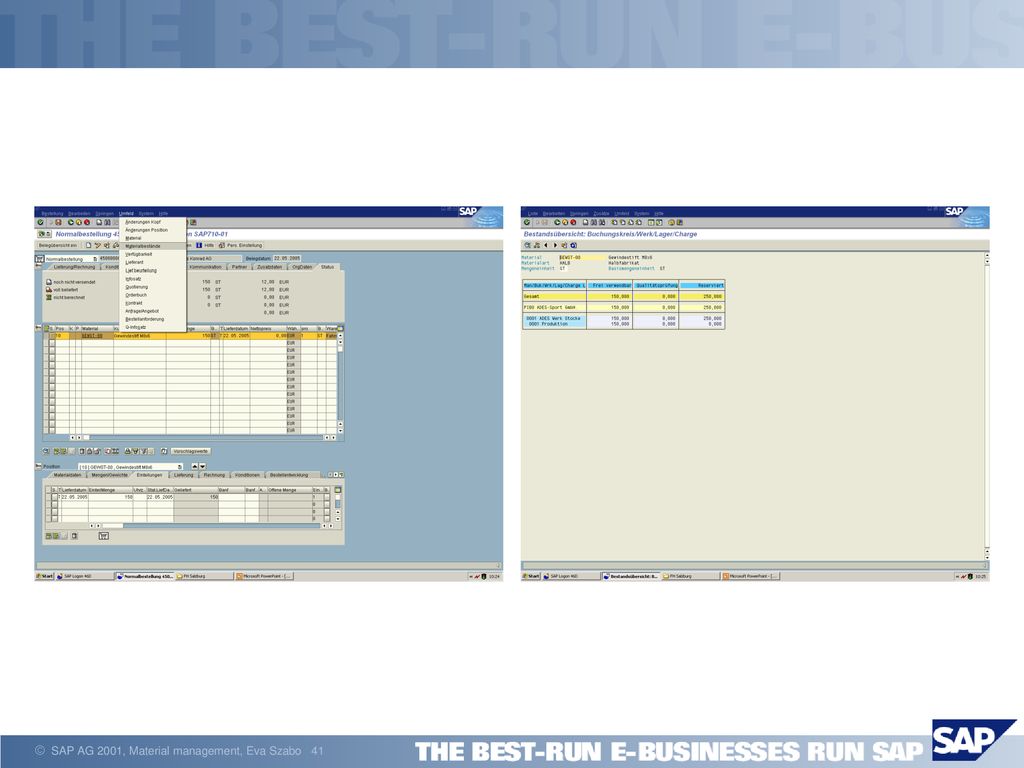Click shopping cart header icon beside Normalbestellung
The width and height of the screenshot is (1024, 768).
[x=39, y=259]
